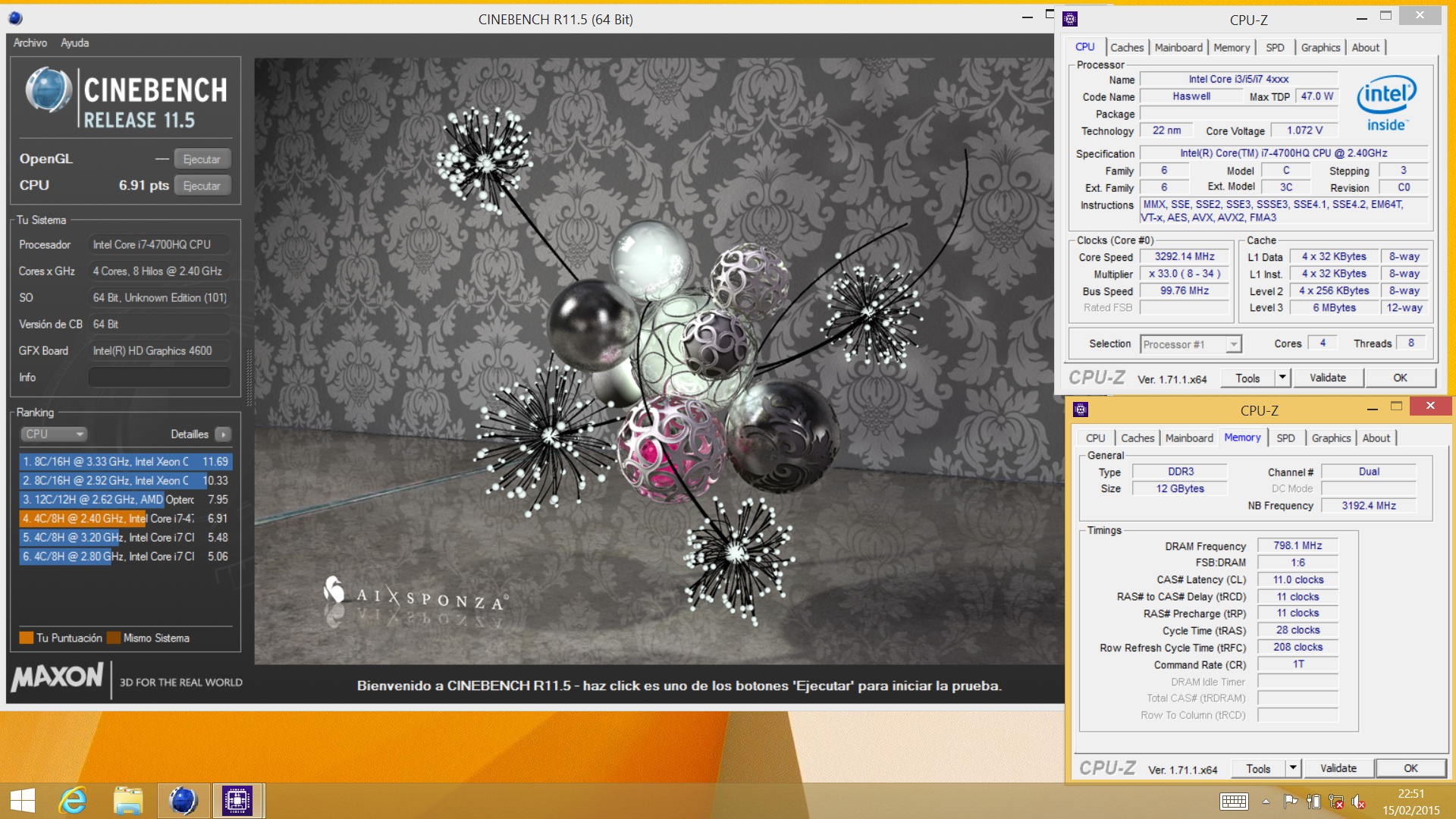Launch Internet Explorer from taskbar

coord(74,801)
